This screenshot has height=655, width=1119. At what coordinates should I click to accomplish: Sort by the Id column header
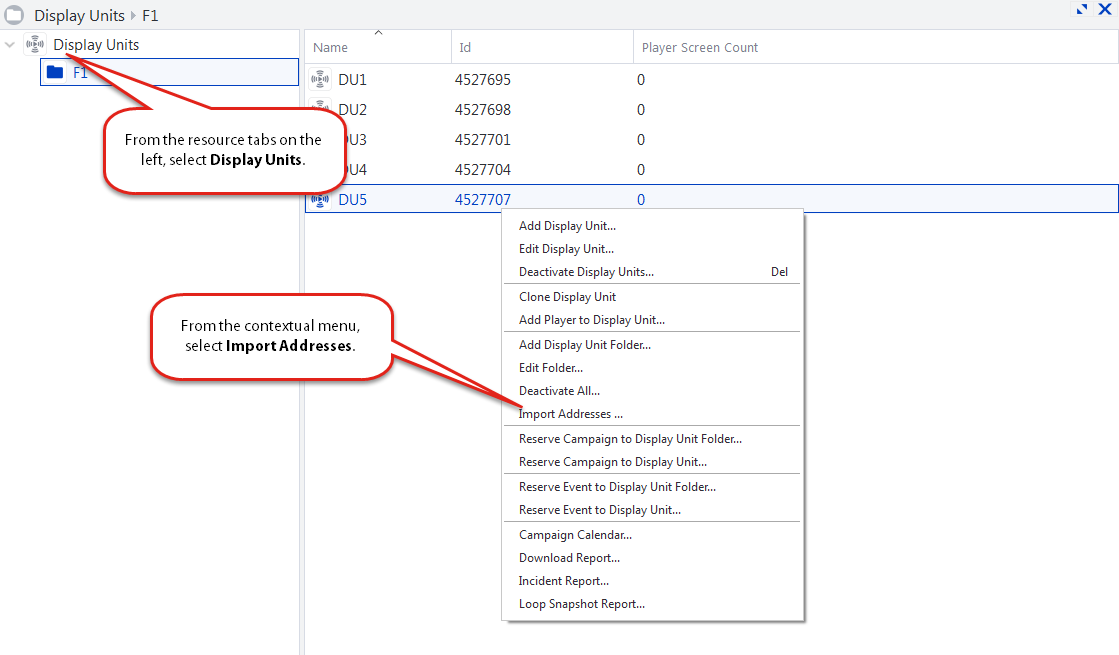(x=465, y=47)
